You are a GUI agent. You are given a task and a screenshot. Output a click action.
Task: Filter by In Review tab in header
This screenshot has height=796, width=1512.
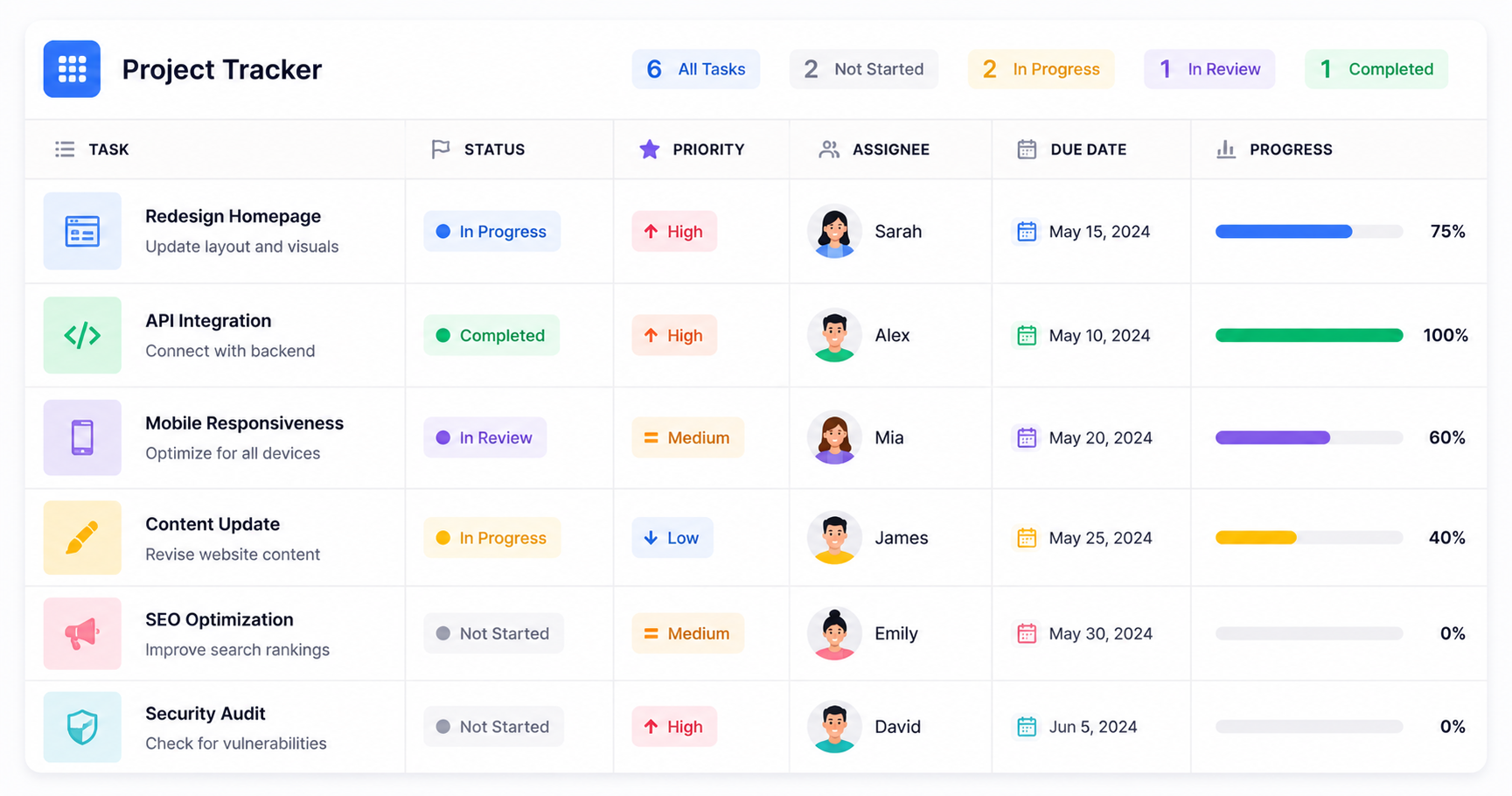[1209, 69]
